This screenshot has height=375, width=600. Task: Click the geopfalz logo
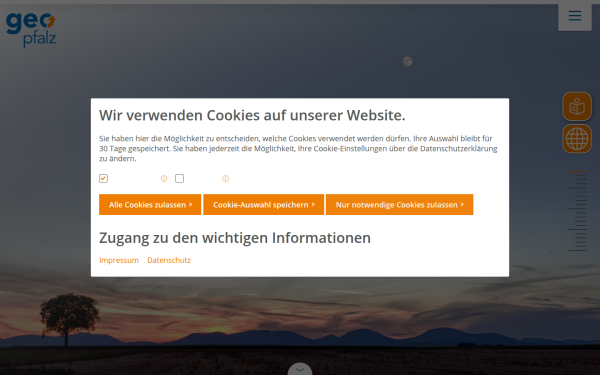point(31,29)
